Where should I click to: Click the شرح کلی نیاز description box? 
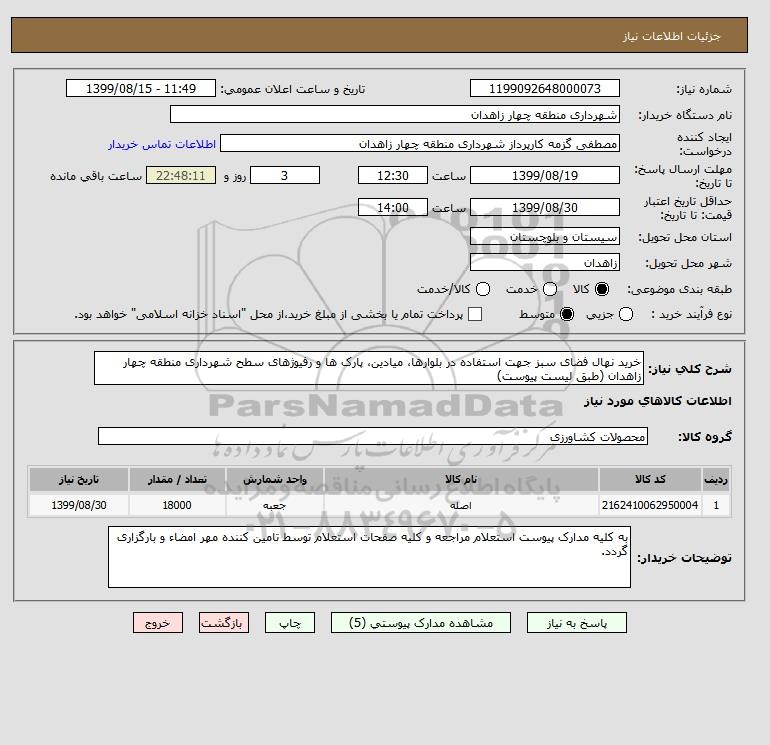(369, 368)
